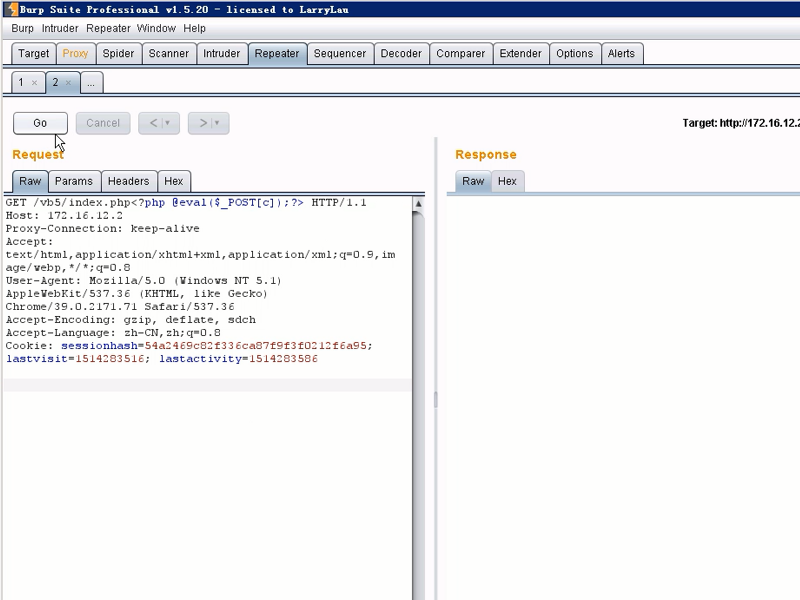Image resolution: width=800 pixels, height=600 pixels.
Task: Select the Repeater tool tab
Action: tap(277, 54)
